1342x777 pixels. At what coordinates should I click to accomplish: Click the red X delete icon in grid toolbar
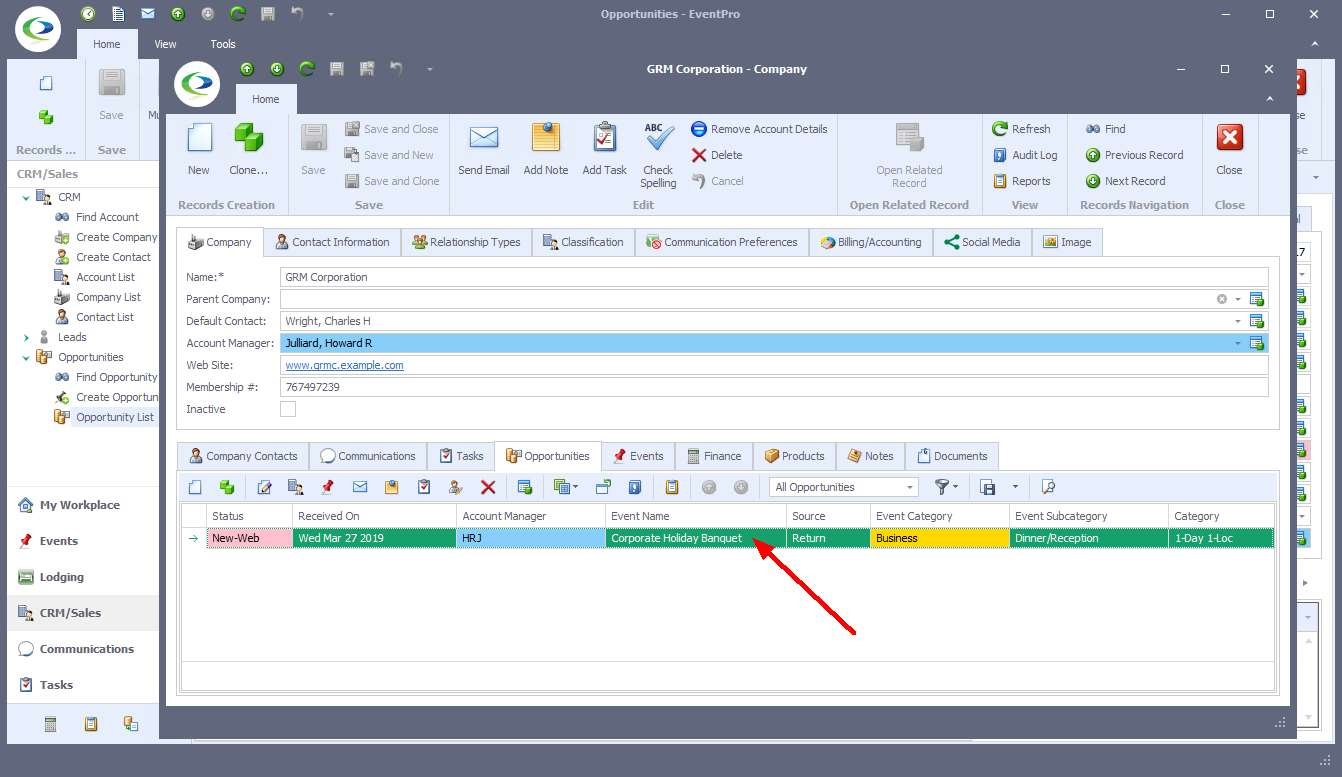[488, 487]
